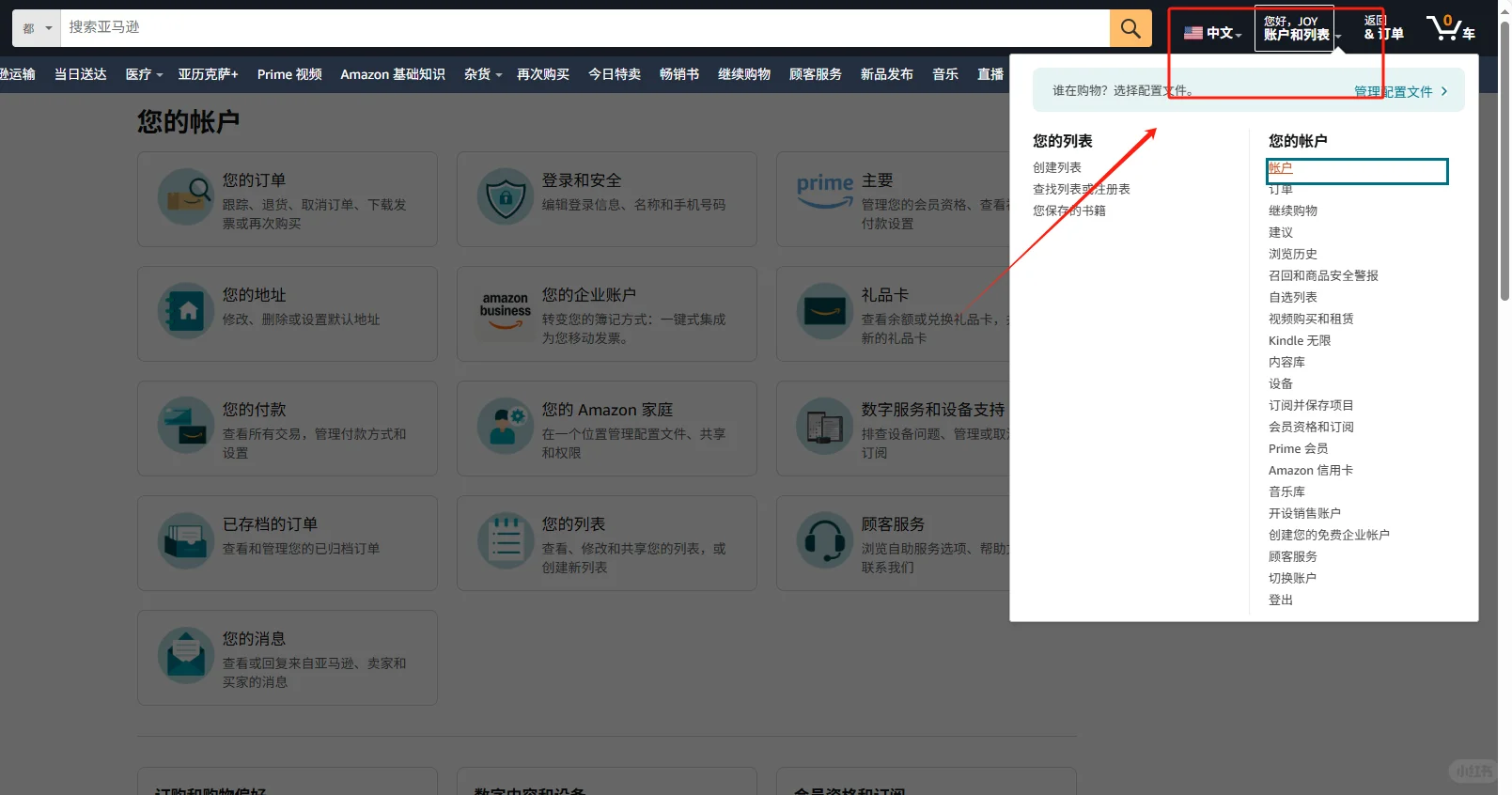Image resolution: width=1512 pixels, height=795 pixels.
Task: Open 顾客服务 in the navigation bar
Action: tap(816, 74)
